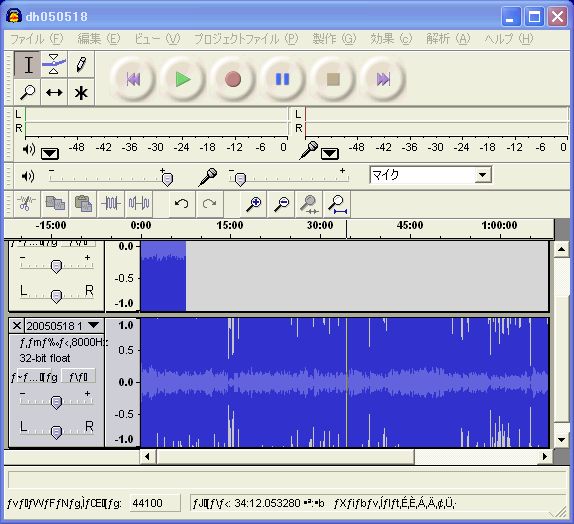Open output meter options dropdown
Screen dimensions: 574x524
(x=50, y=153)
